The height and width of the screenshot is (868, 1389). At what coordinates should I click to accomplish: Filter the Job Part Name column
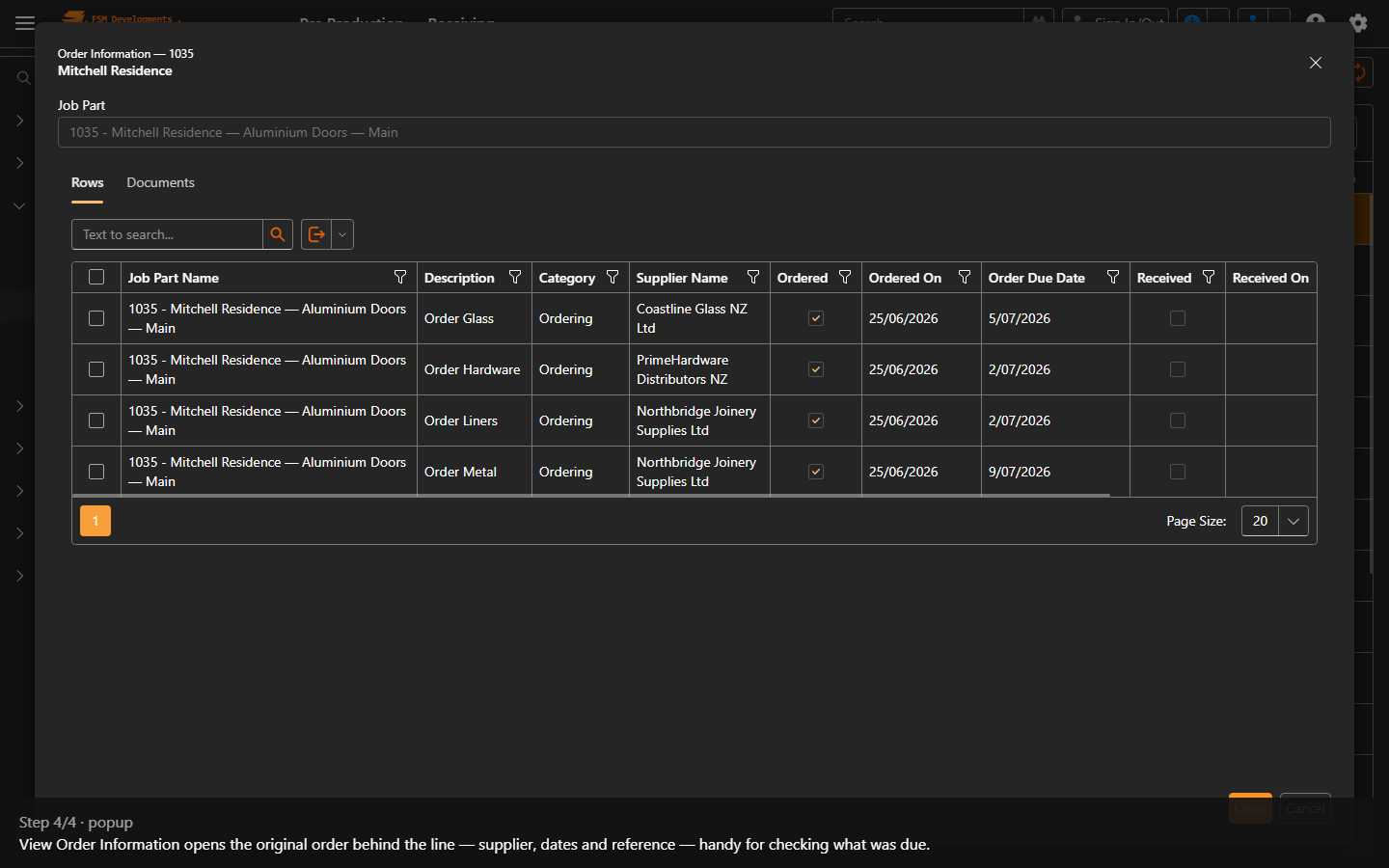click(400, 278)
